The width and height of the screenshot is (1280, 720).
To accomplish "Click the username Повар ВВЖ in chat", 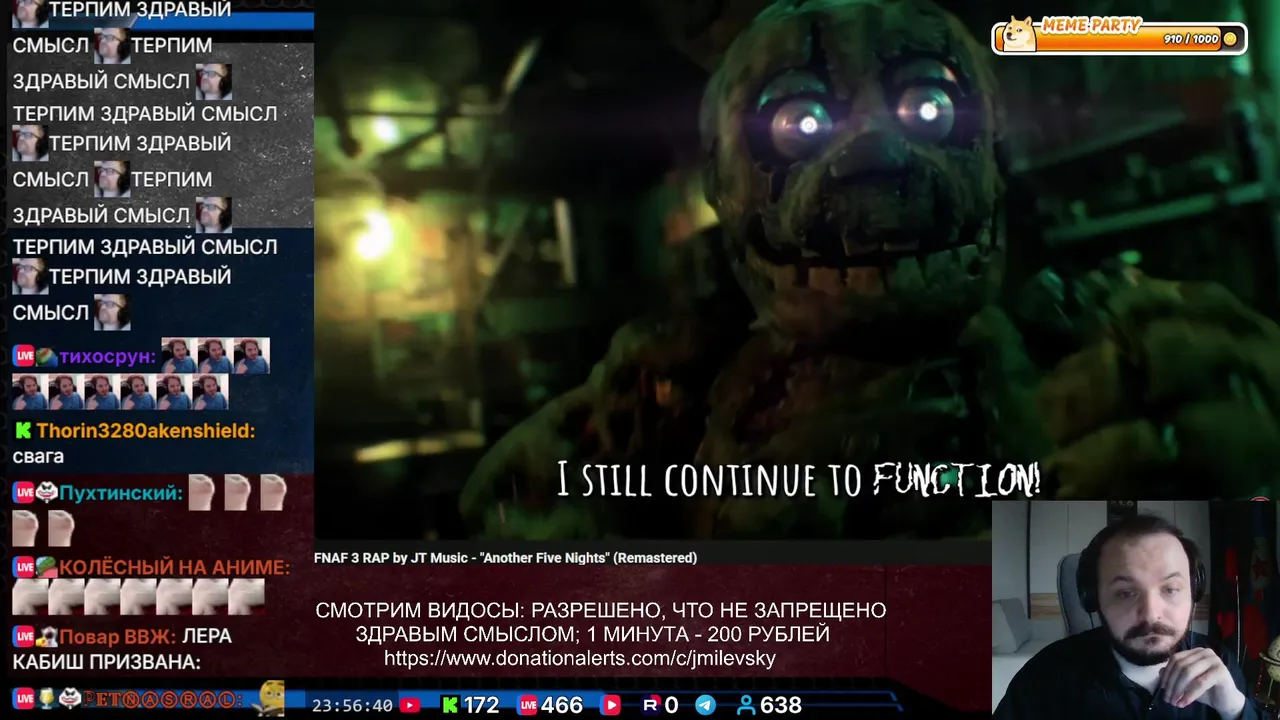I will pos(118,636).
